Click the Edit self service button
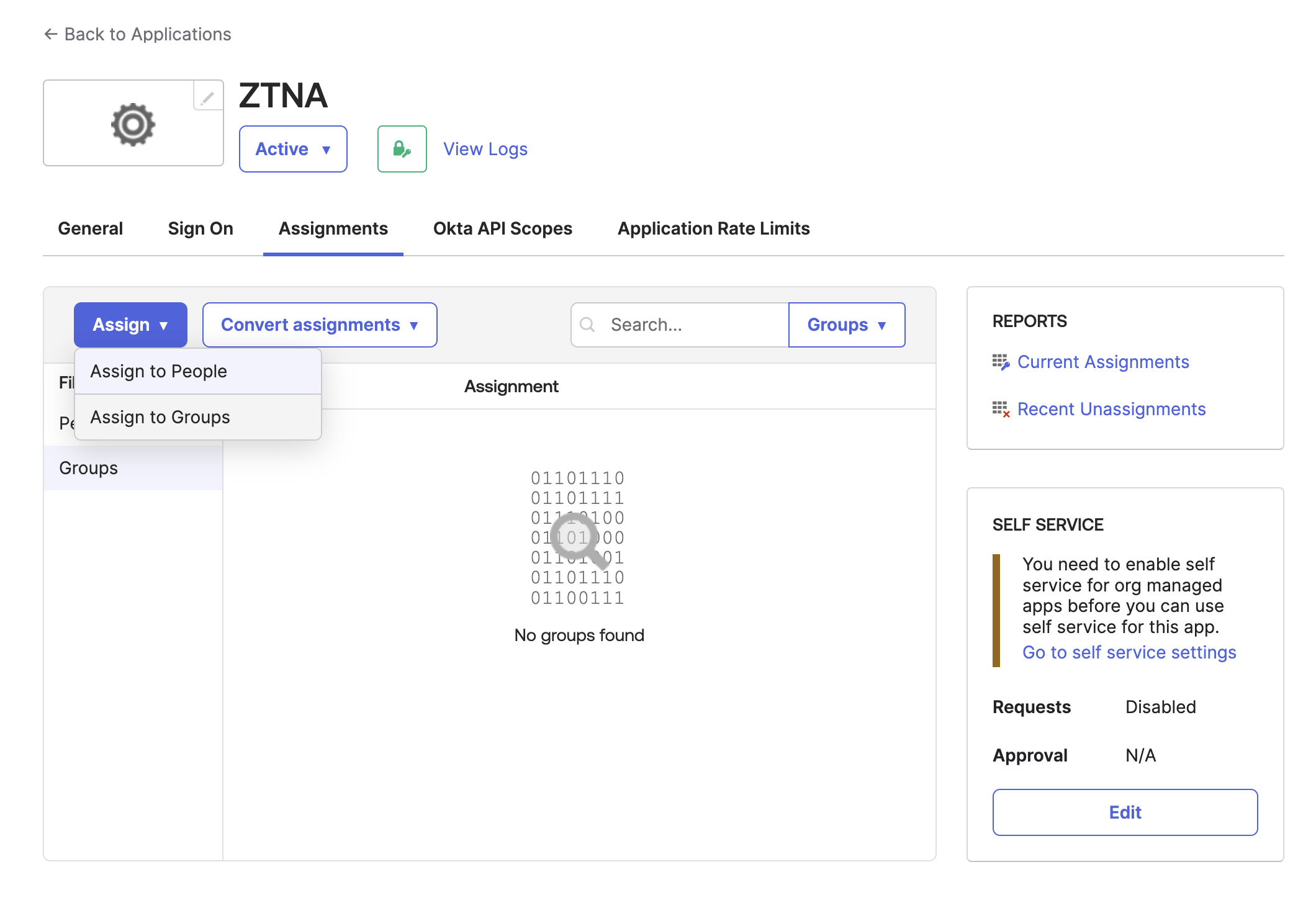This screenshot has width=1316, height=921. point(1125,812)
